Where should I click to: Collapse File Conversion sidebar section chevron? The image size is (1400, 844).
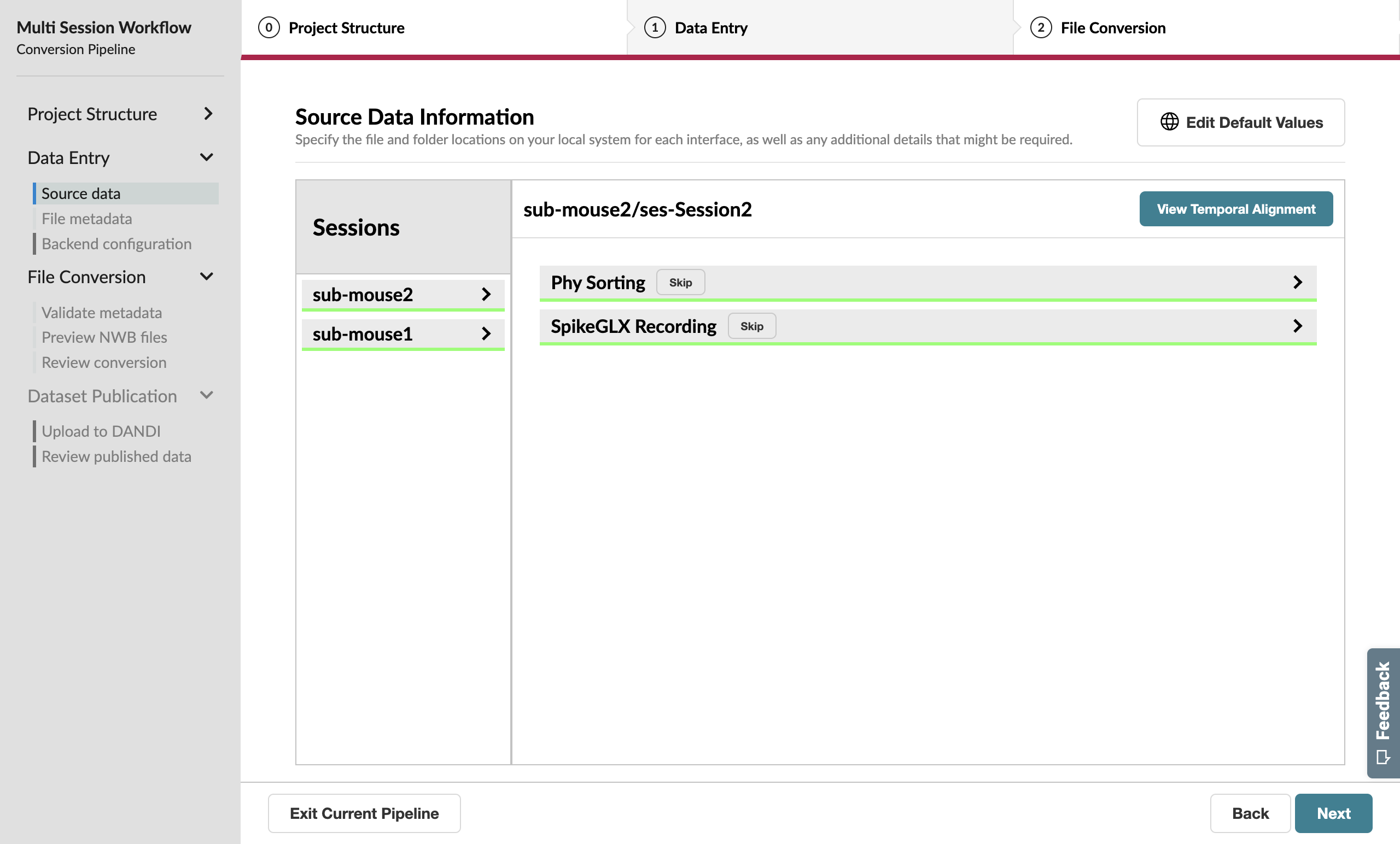pyautogui.click(x=207, y=277)
